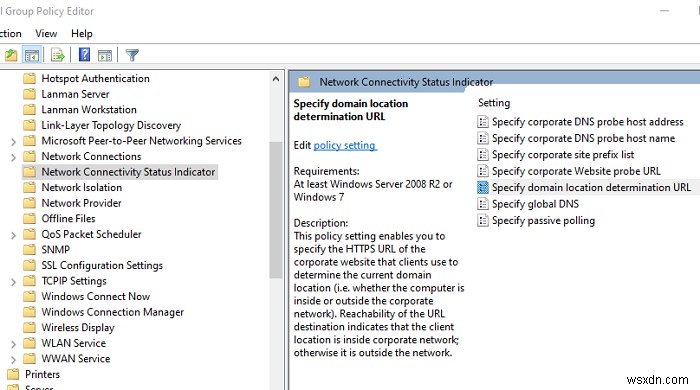The width and height of the screenshot is (700, 390).
Task: Select the Network Provider folder
Action: pyautogui.click(x=72, y=203)
